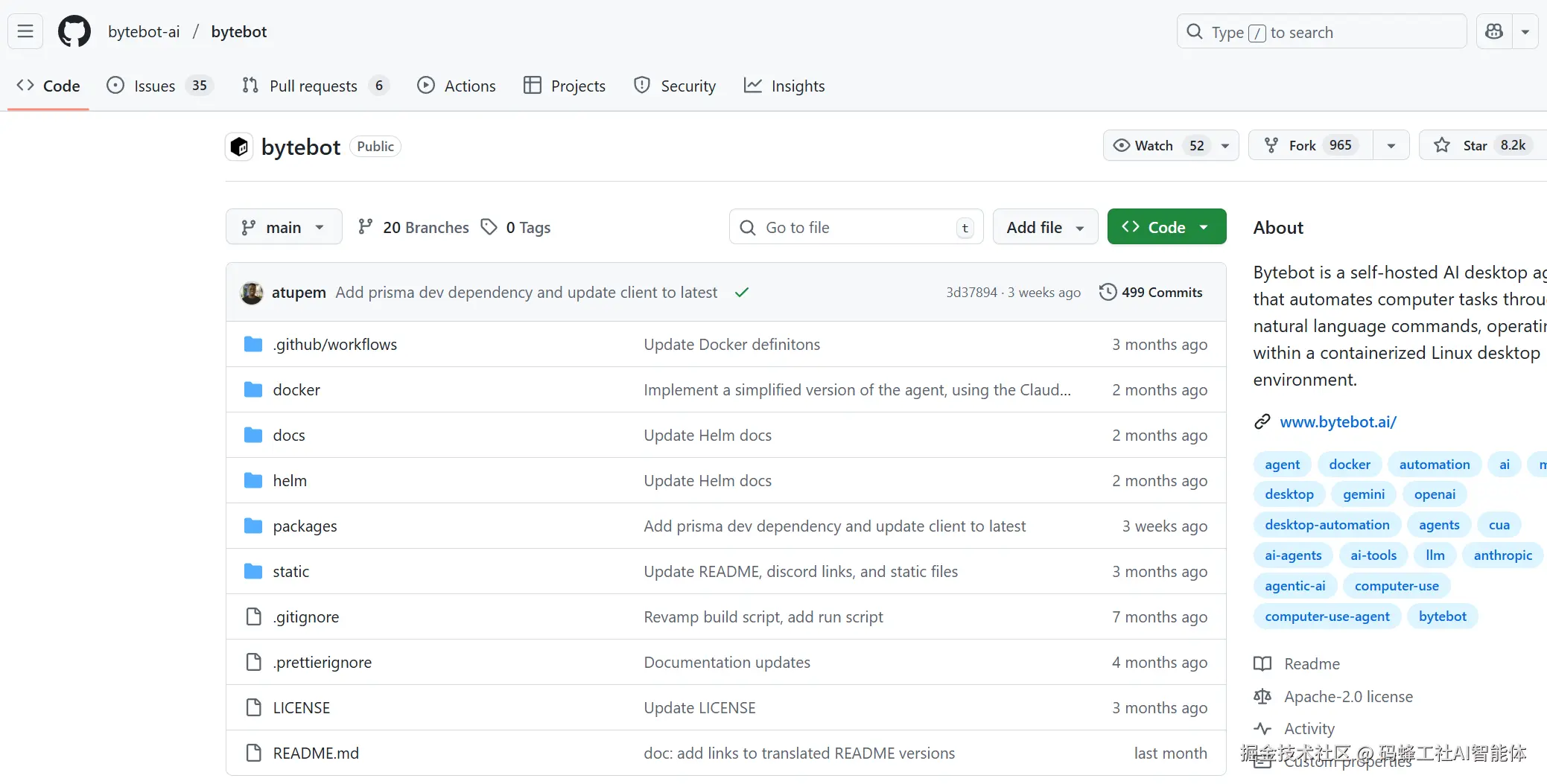Switch to the Issues tab

click(155, 86)
